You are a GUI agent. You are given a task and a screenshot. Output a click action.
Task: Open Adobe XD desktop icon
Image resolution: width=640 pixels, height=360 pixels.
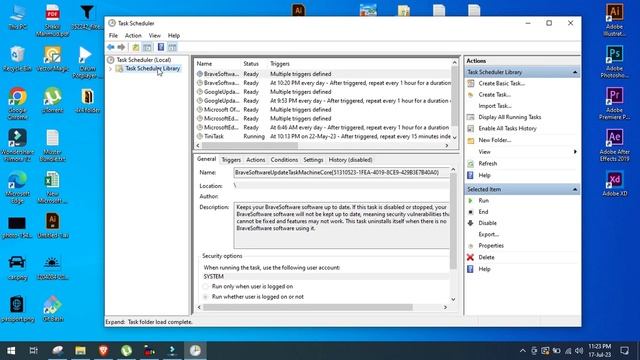[614, 184]
